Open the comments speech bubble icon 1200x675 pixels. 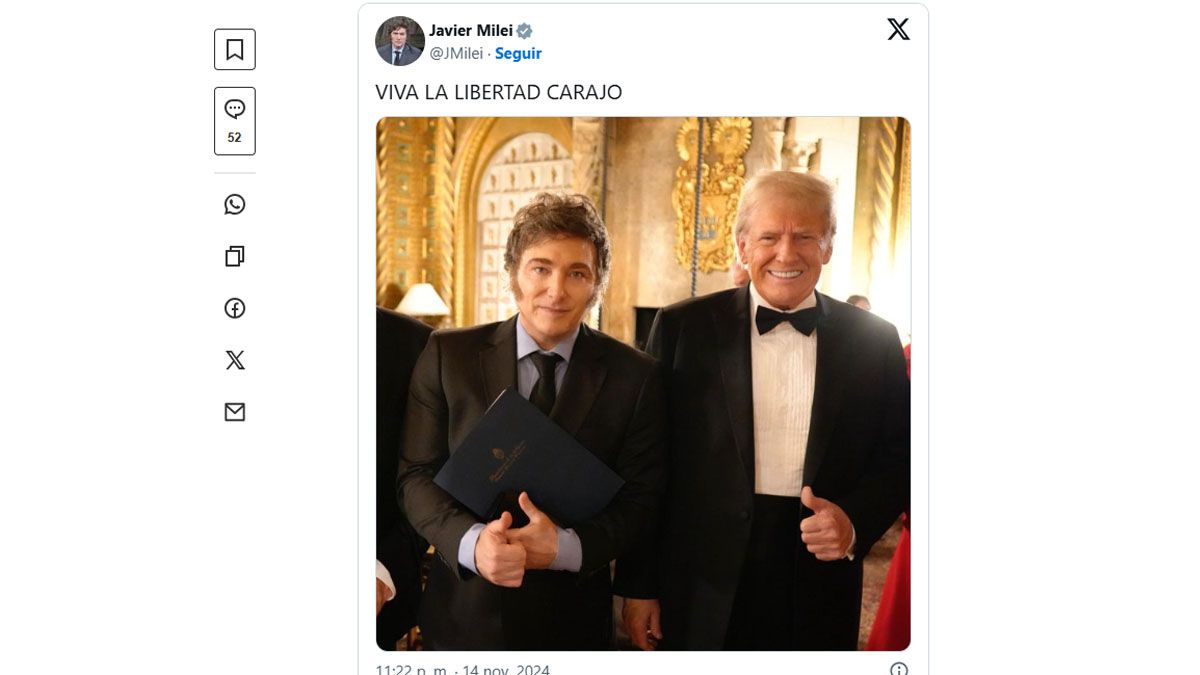(235, 109)
